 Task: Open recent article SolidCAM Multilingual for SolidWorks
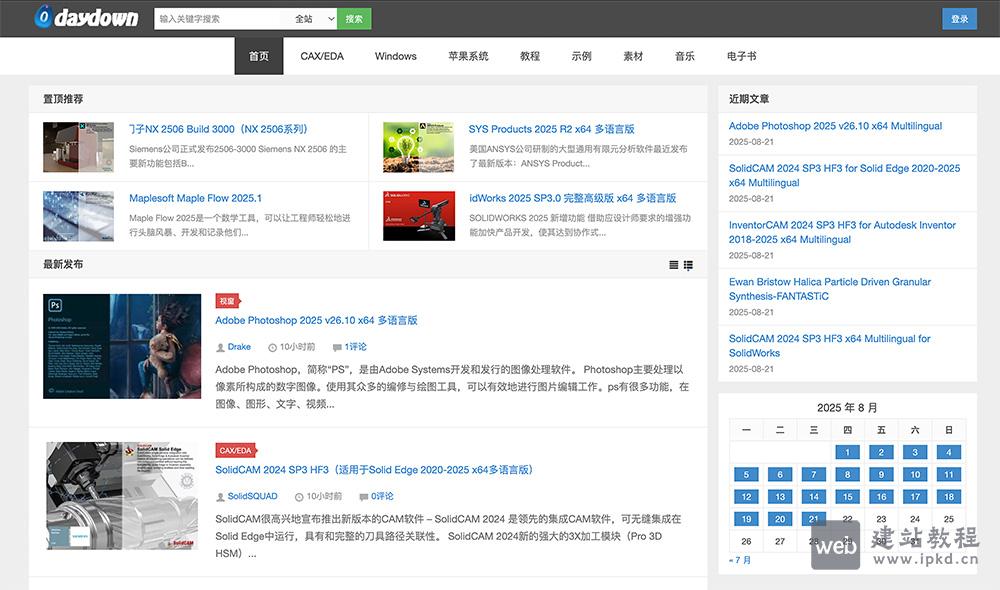coord(829,346)
